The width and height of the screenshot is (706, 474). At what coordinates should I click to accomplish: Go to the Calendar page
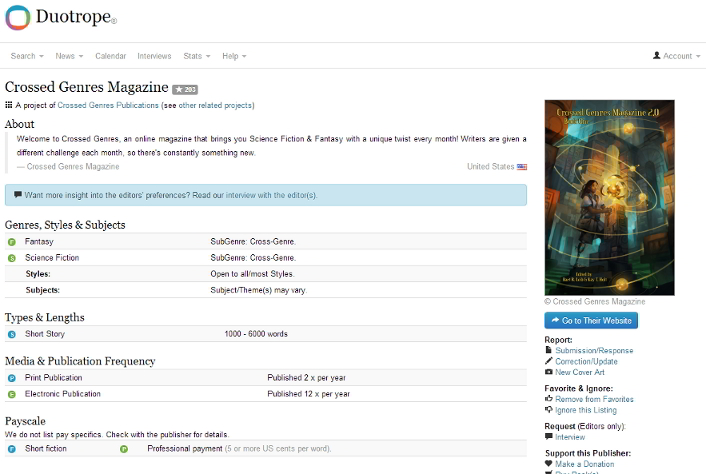click(x=110, y=56)
